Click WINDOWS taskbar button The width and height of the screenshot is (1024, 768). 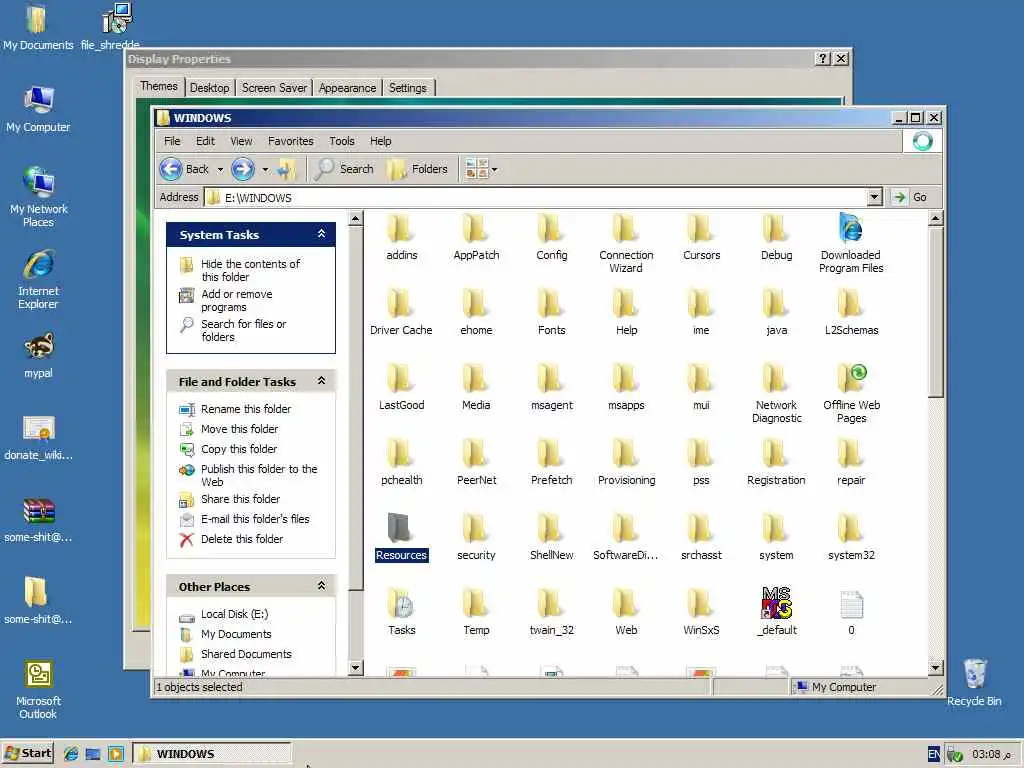[212, 754]
